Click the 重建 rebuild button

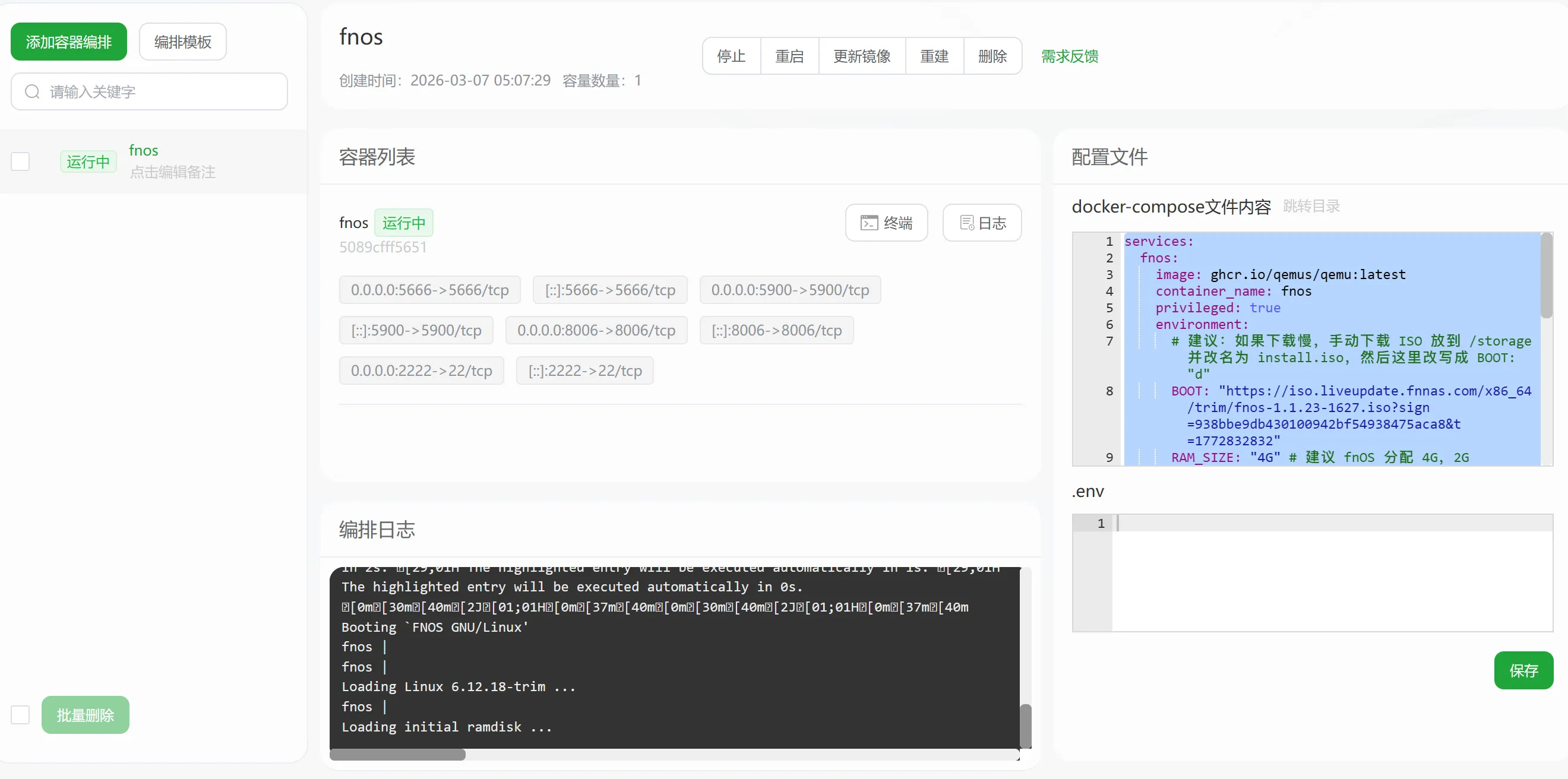[x=934, y=56]
